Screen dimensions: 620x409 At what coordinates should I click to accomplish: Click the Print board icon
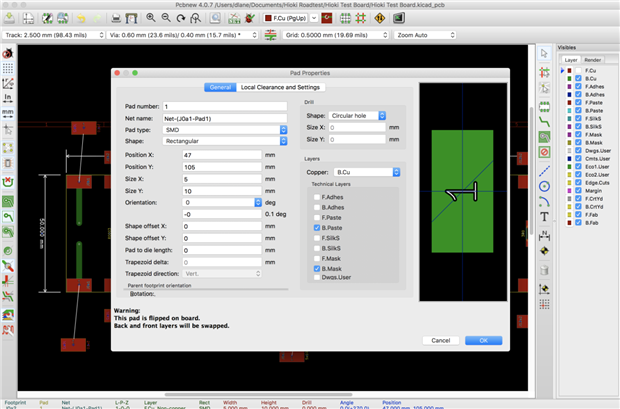pos(118,18)
